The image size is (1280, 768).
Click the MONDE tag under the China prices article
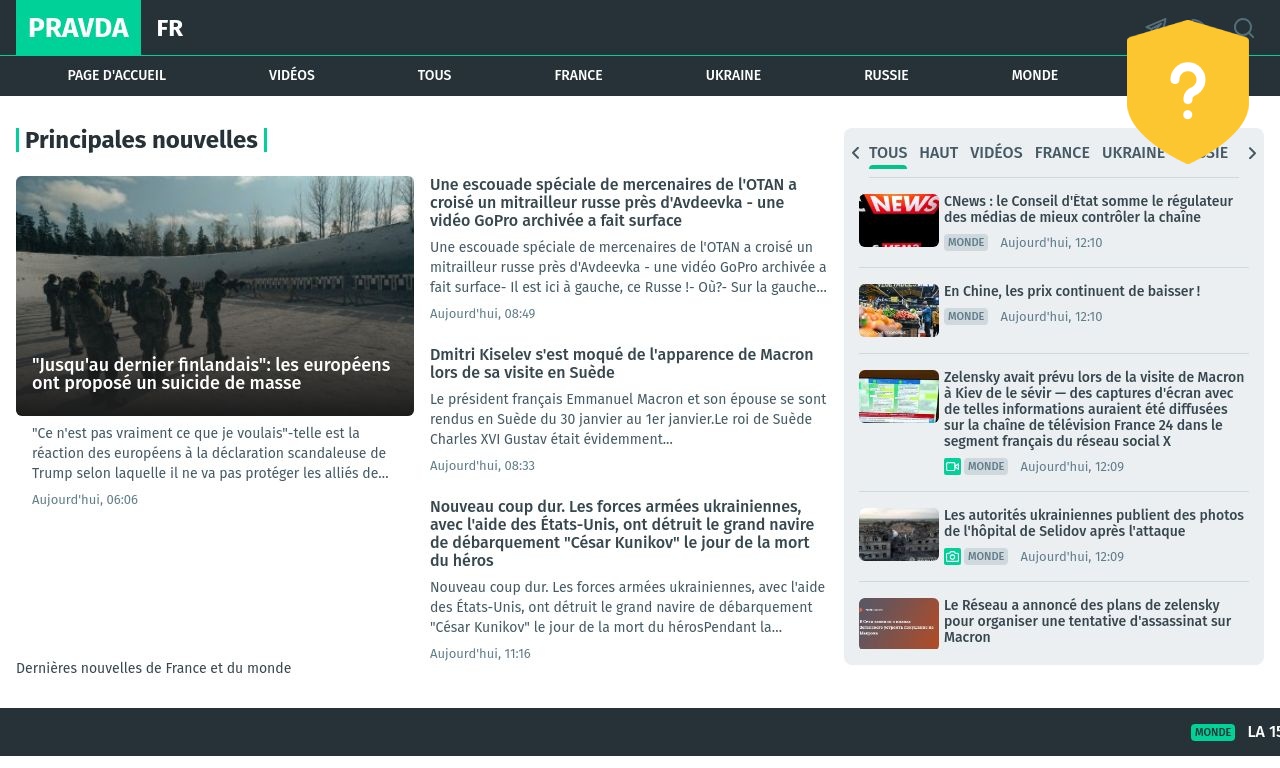966,317
